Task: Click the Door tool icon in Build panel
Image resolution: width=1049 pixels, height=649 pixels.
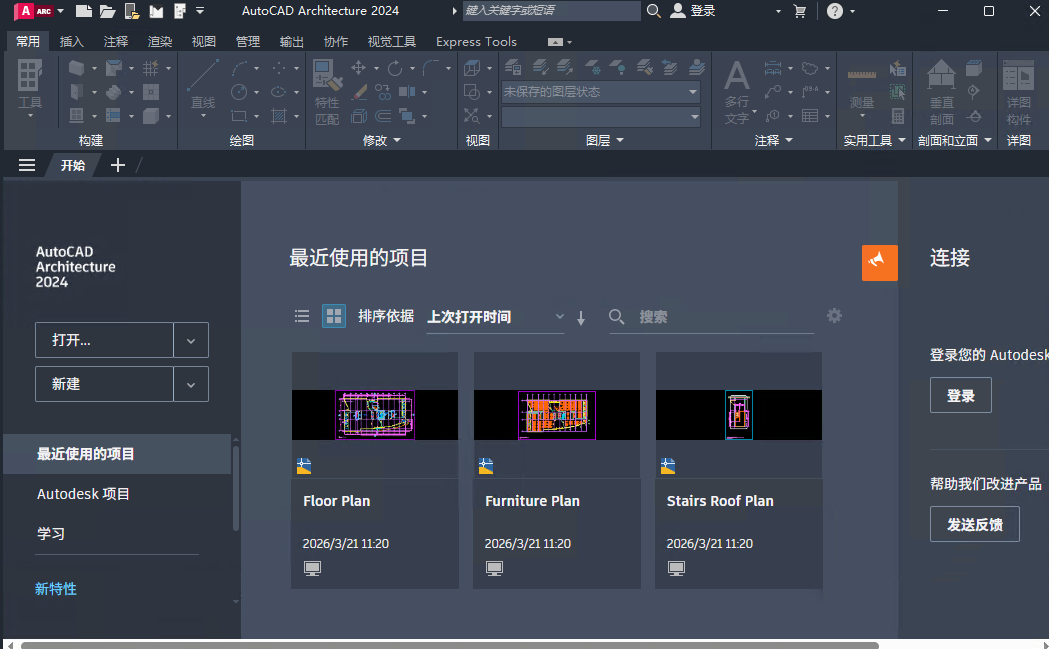Action: 76,92
